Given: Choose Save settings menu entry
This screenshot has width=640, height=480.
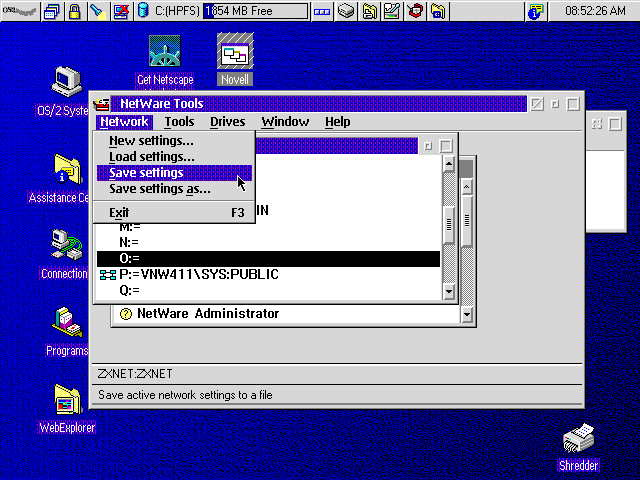Looking at the screenshot, I should point(174,173).
